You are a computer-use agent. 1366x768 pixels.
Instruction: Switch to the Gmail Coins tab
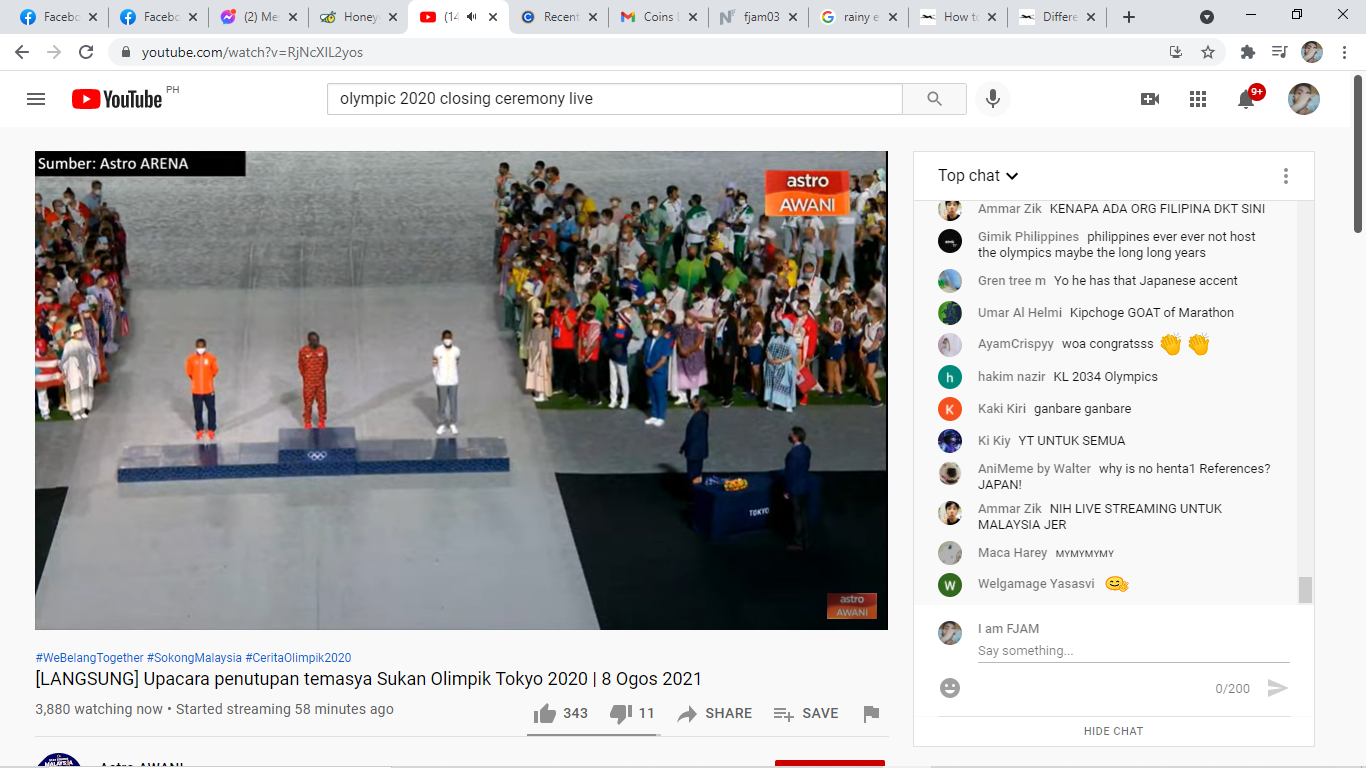[658, 17]
